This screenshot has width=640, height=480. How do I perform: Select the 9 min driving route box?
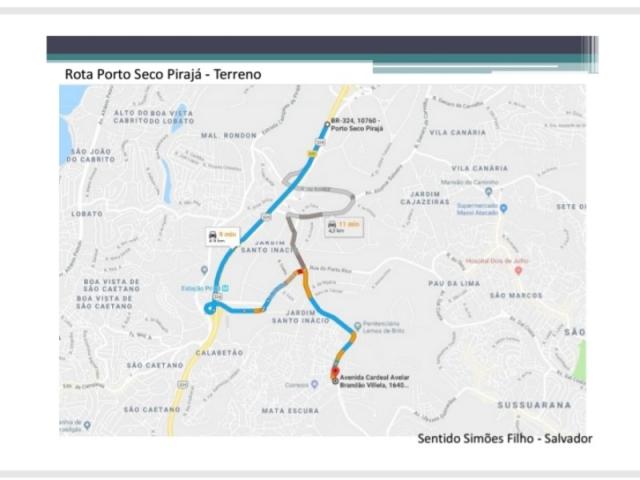pos(223,237)
